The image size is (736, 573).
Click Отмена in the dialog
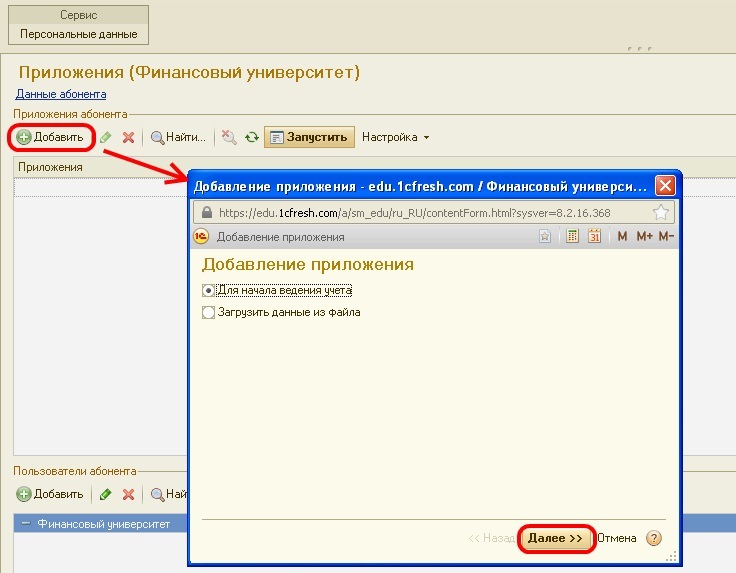617,538
